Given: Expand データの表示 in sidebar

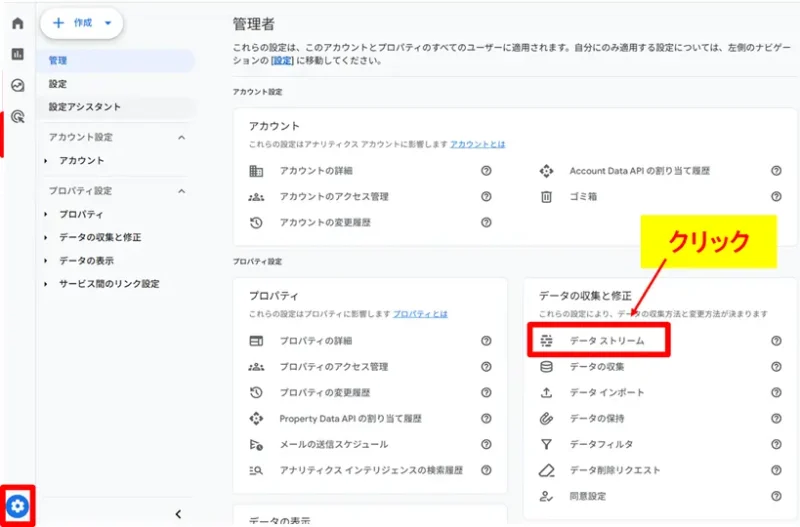Looking at the screenshot, I should pos(46,261).
